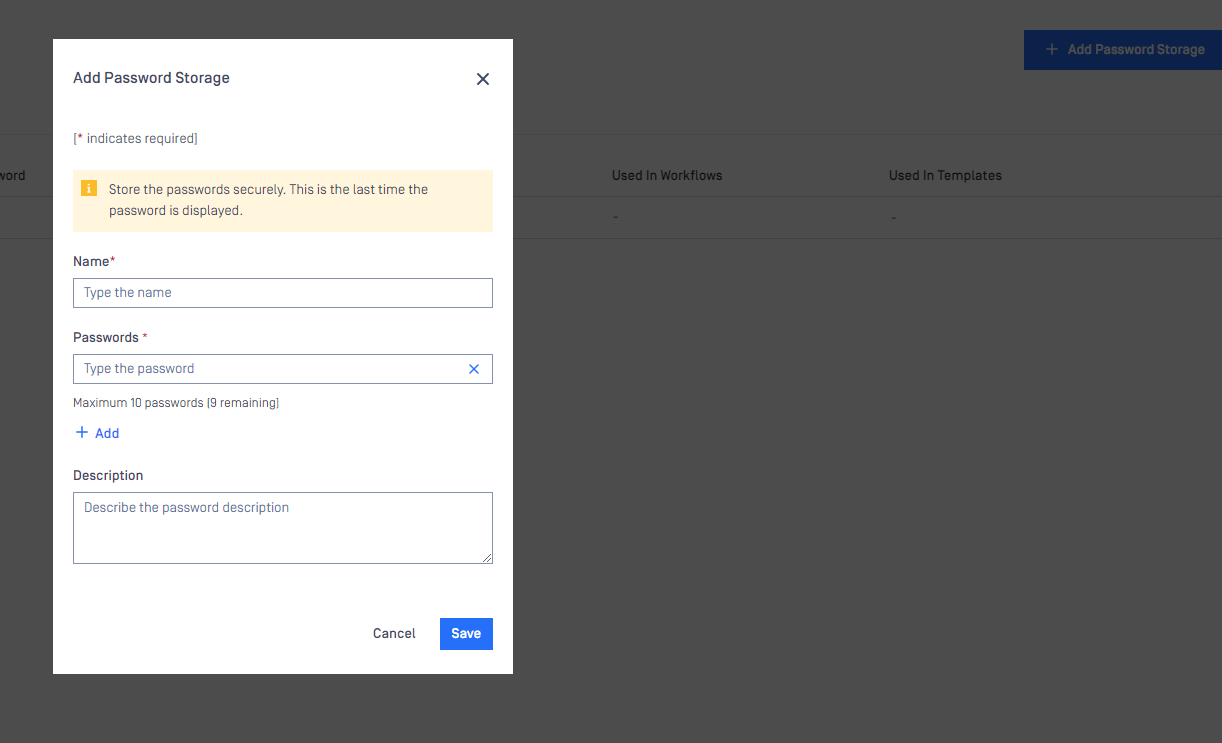Viewport: 1222px width, 743px height.
Task: Cancel the password storage dialog
Action: click(x=394, y=634)
